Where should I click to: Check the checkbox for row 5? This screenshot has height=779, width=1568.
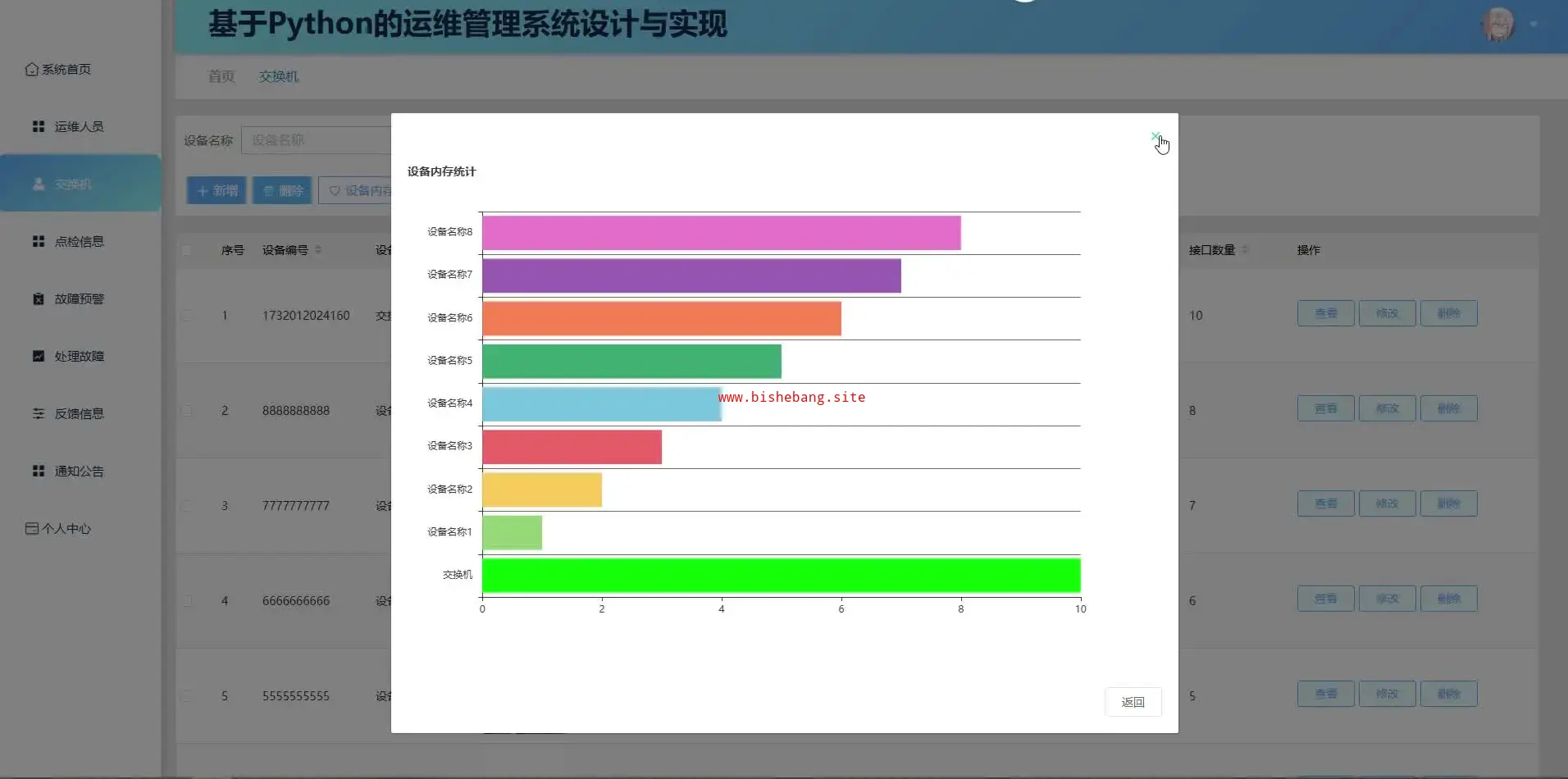(186, 696)
